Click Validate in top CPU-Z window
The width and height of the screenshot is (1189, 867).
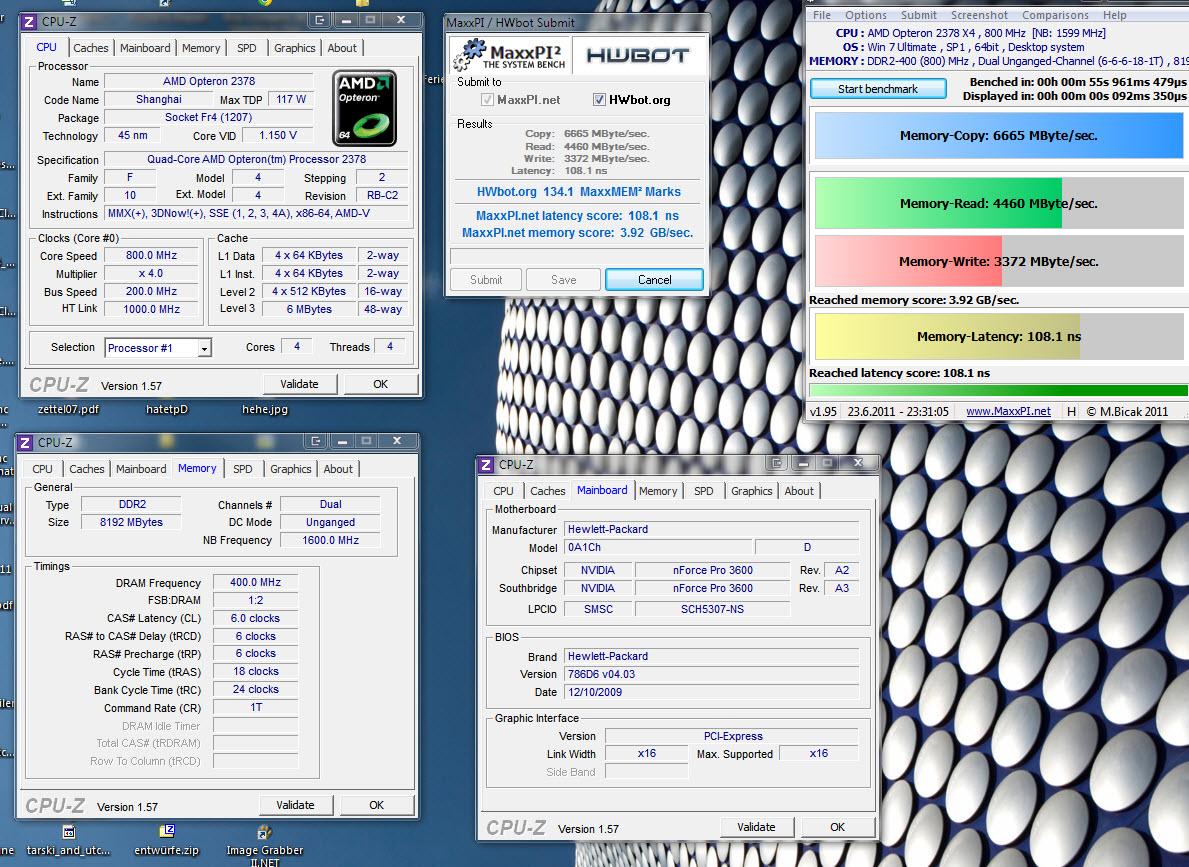point(300,384)
